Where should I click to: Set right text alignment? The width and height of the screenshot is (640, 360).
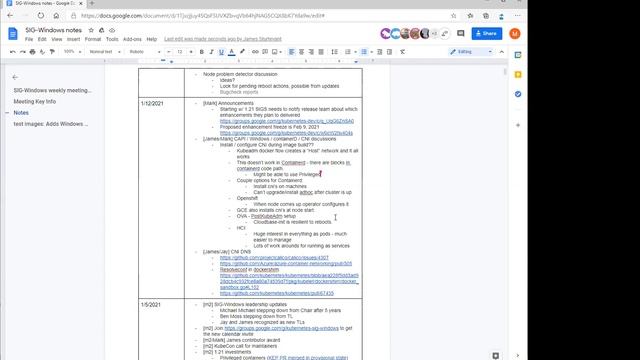(311, 52)
